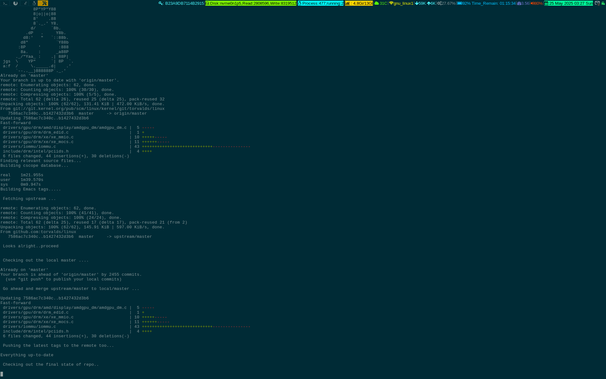Click the download speed arrow indicator

click(x=420, y=3)
